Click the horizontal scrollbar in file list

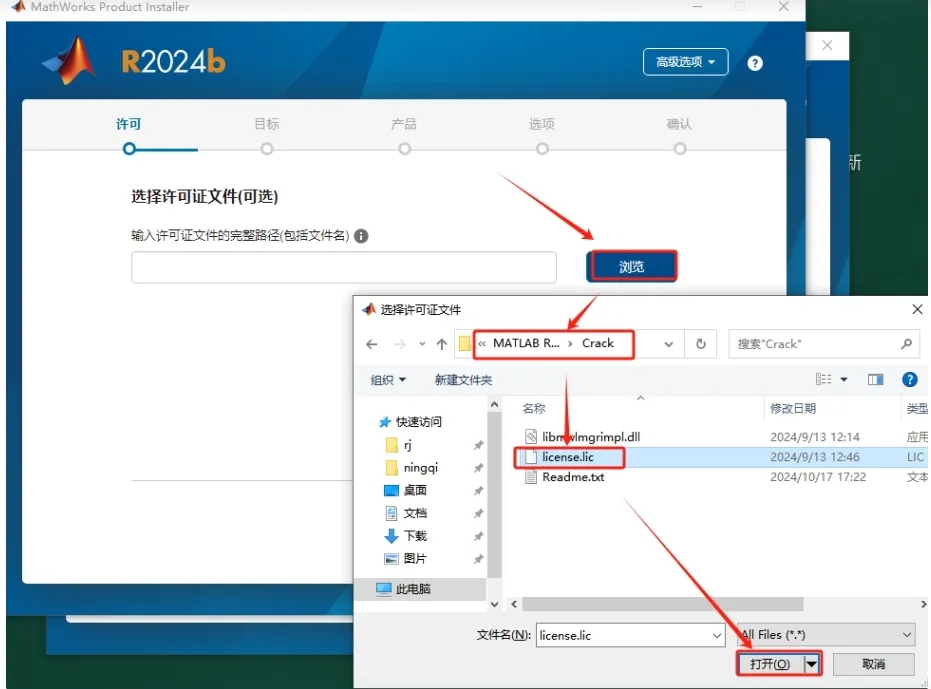tap(663, 604)
